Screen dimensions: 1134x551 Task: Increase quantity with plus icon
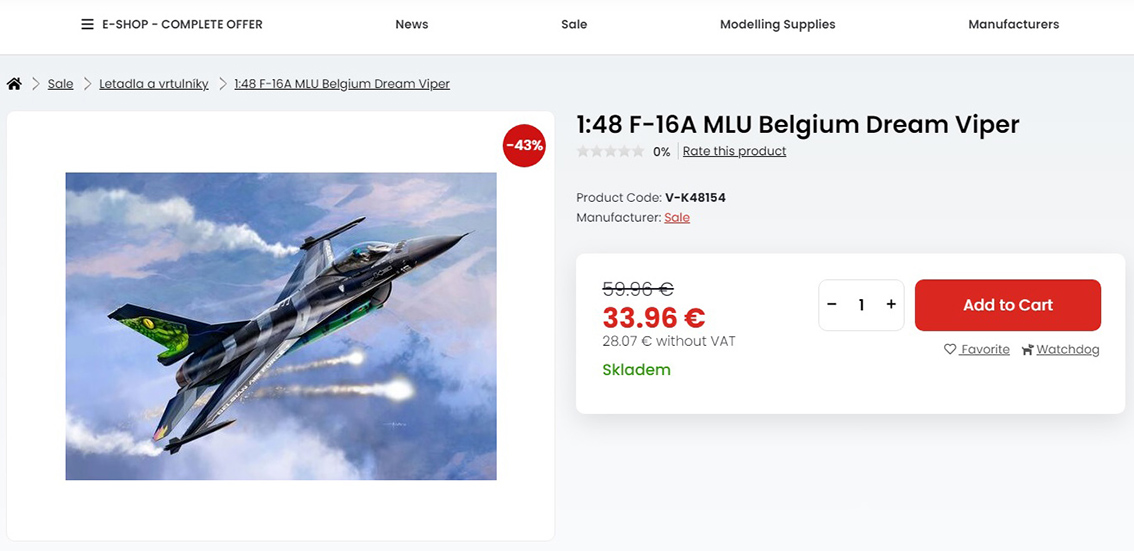[x=891, y=305]
